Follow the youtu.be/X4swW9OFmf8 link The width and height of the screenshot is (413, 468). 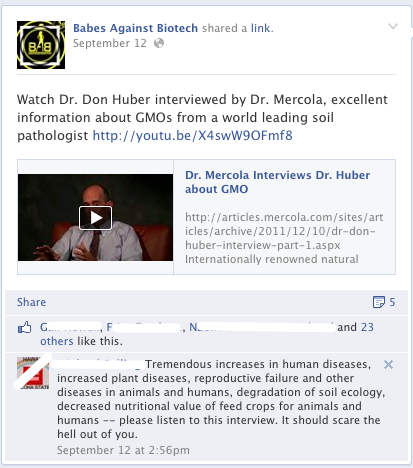pos(192,136)
